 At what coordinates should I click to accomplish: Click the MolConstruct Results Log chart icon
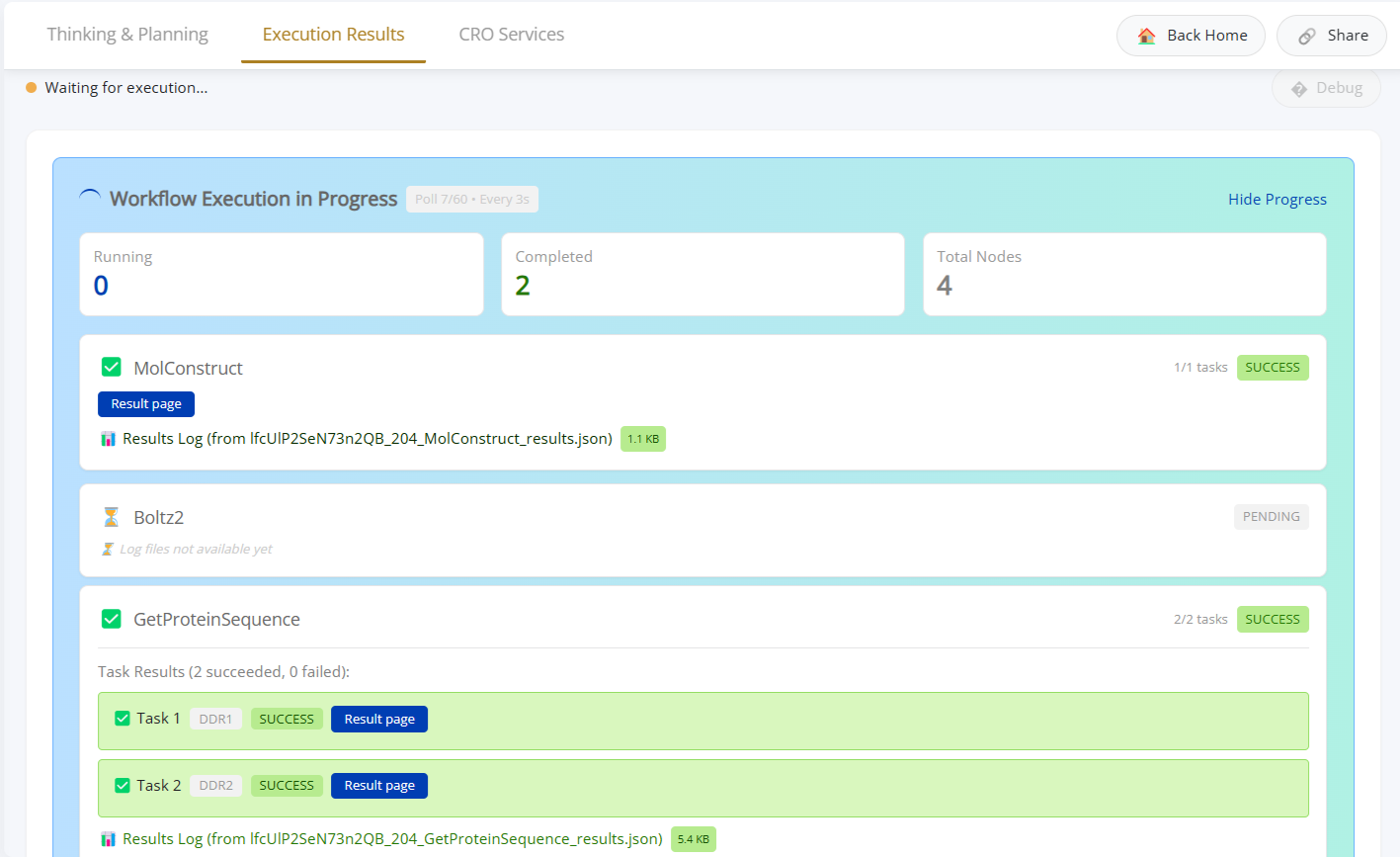tap(108, 439)
